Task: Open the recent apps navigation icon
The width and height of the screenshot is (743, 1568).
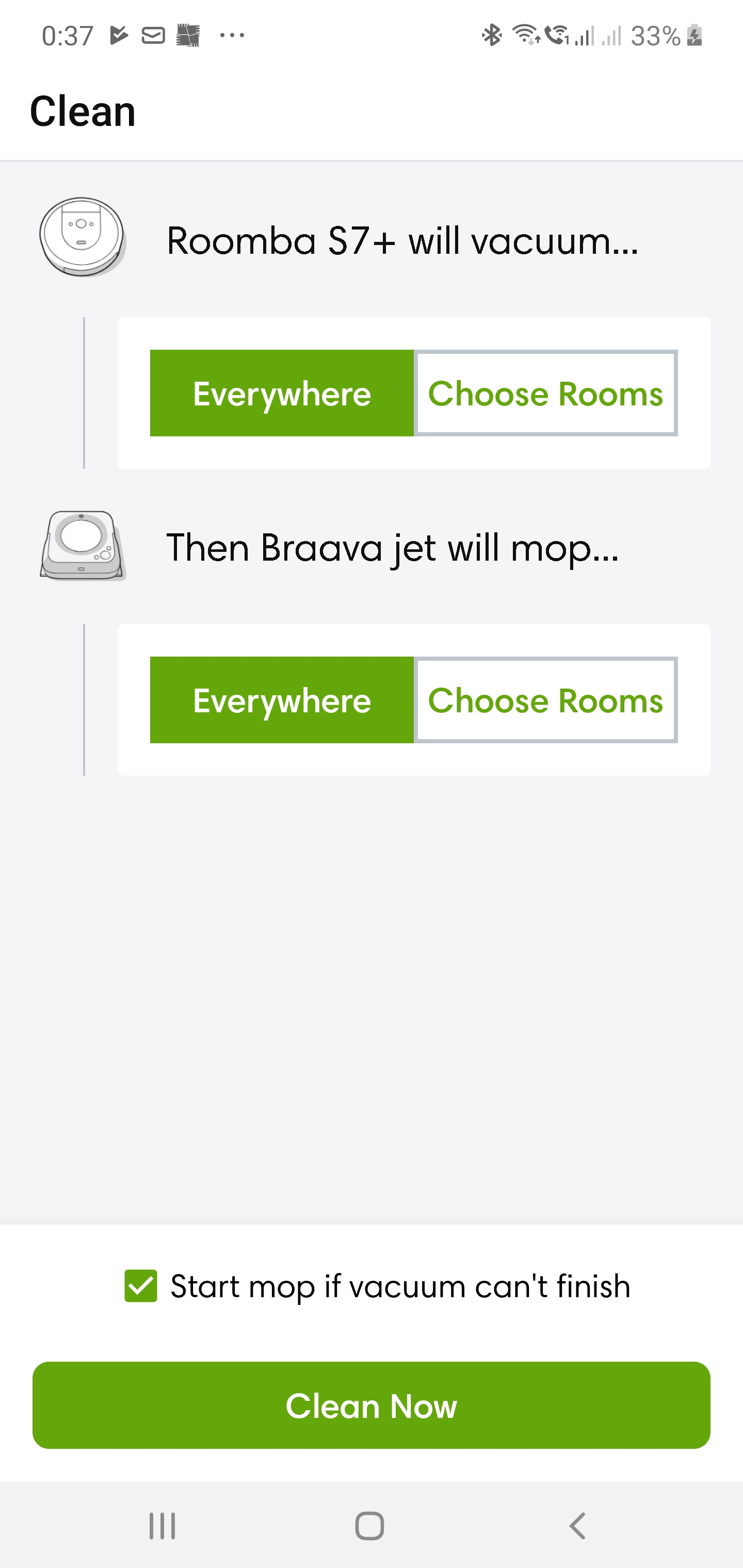Action: [162, 1525]
